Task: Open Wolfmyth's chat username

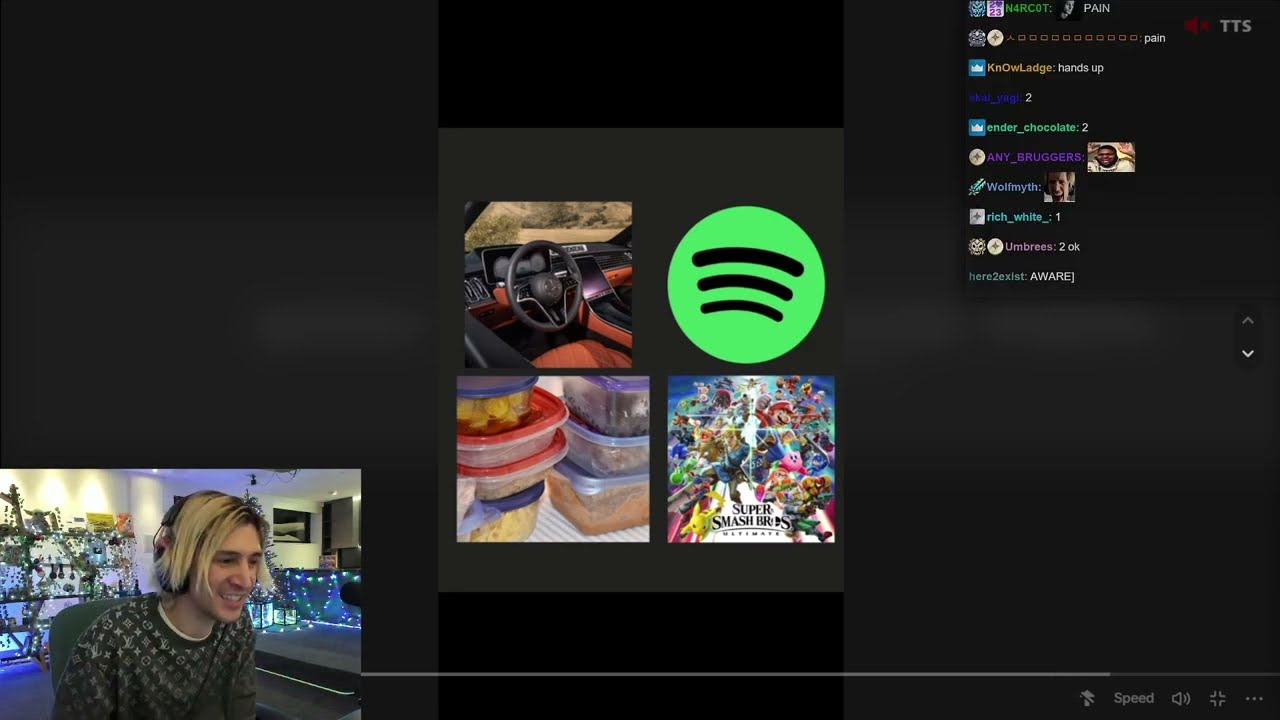Action: (x=1014, y=187)
